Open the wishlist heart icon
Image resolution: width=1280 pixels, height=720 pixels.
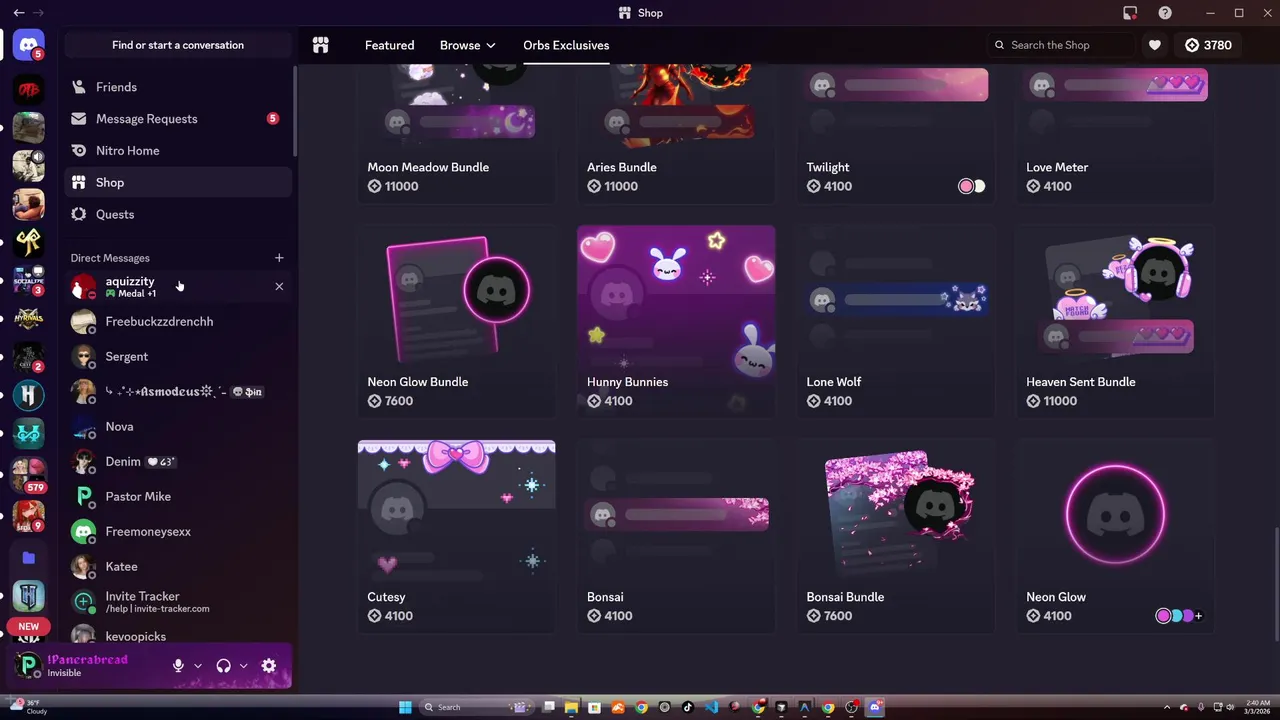pyautogui.click(x=1155, y=45)
